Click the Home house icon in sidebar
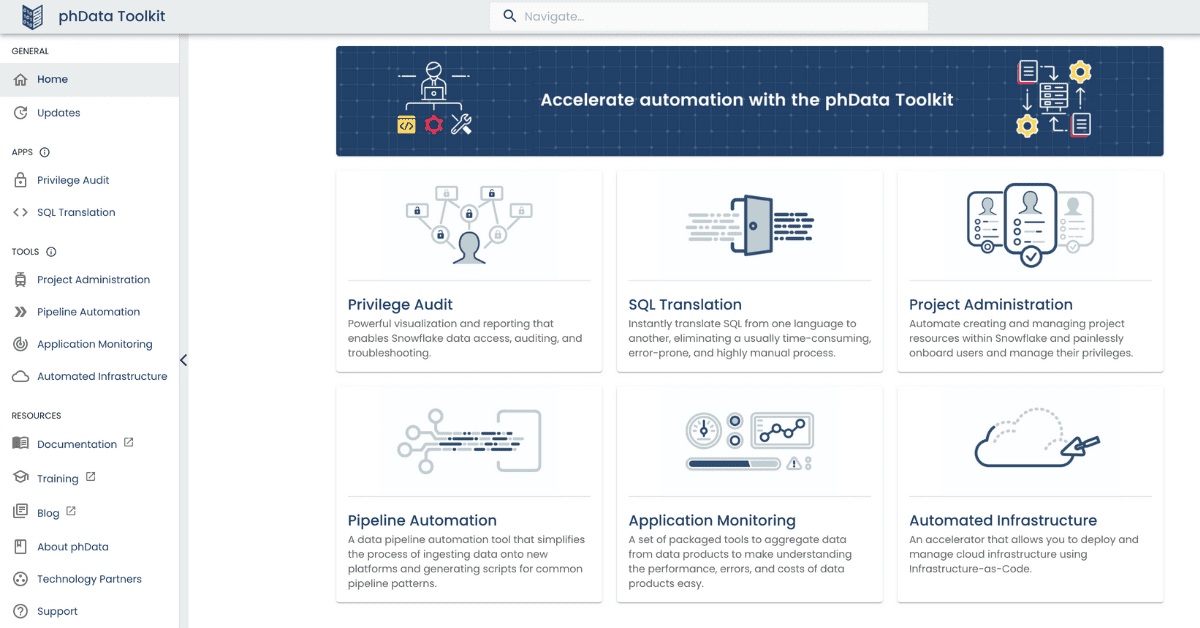Viewport: 1200px width, 628px height. (20, 79)
